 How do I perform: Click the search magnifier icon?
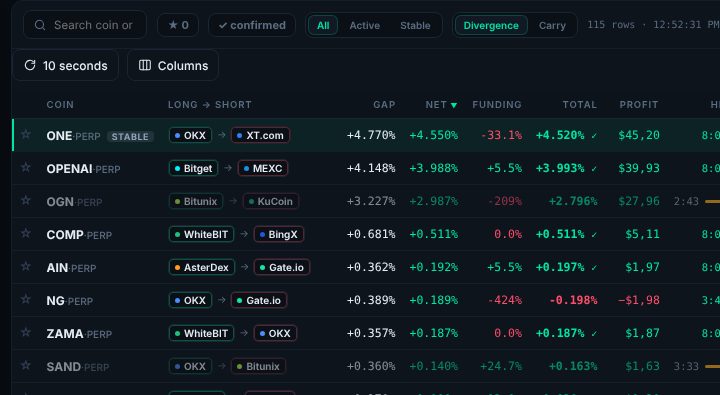tap(40, 25)
